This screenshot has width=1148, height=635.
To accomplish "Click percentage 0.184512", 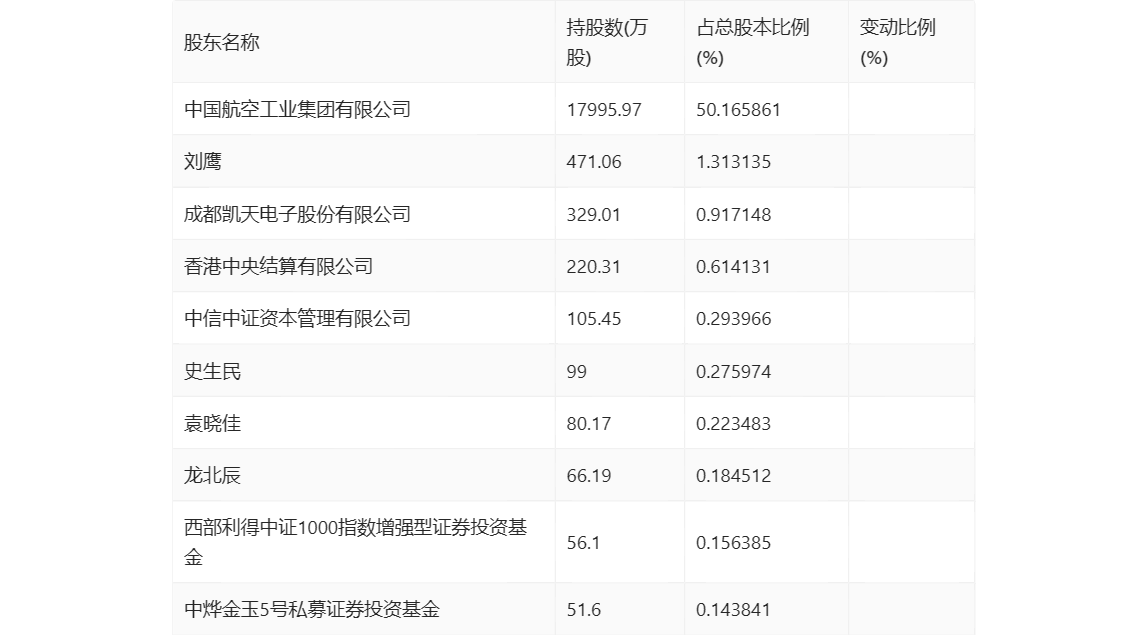I will (734, 475).
